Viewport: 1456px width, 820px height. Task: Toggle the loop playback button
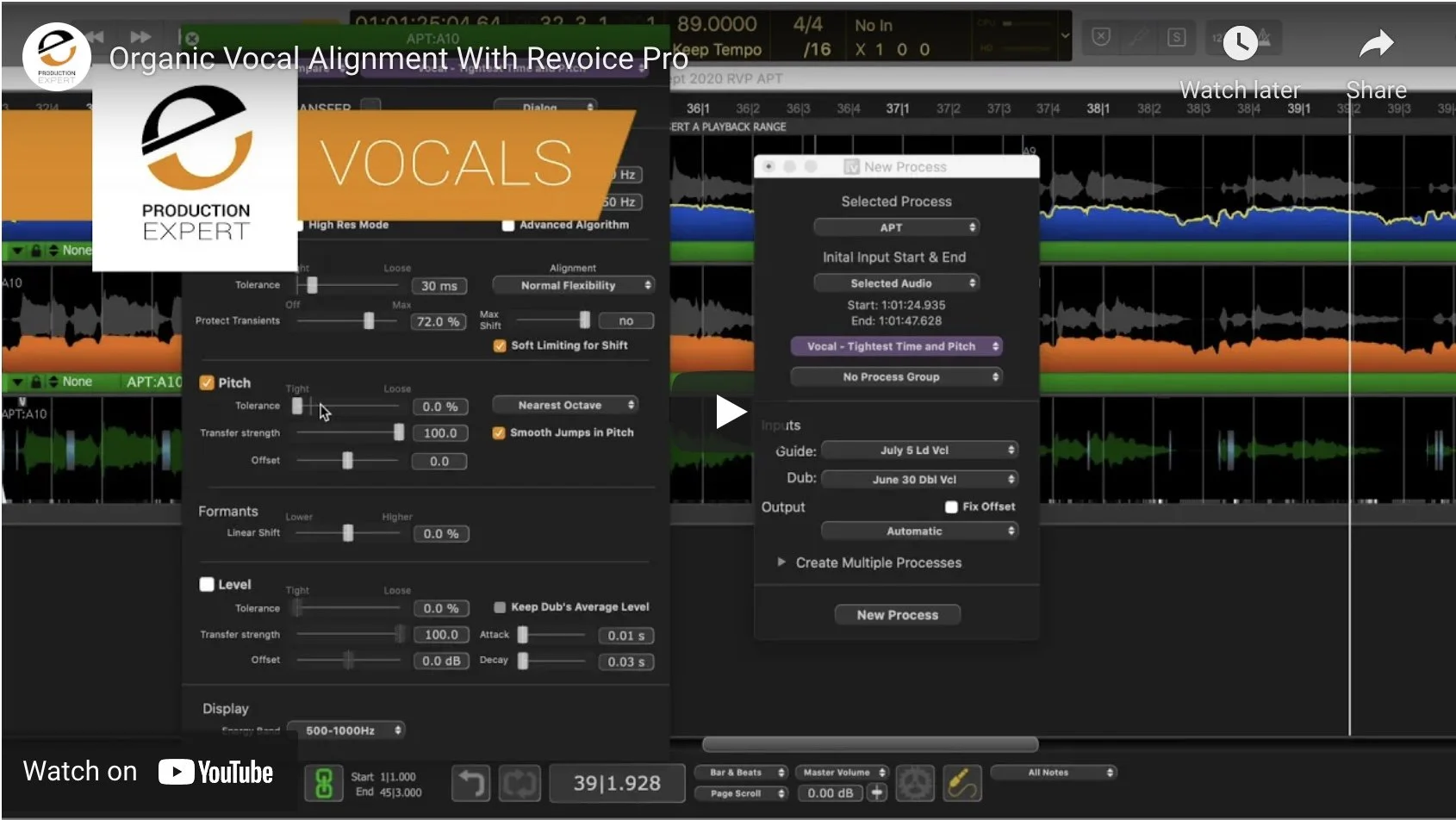pos(521,783)
